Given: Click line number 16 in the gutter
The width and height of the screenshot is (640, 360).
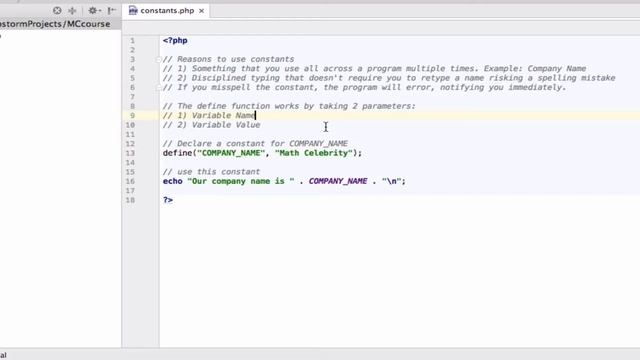Looking at the screenshot, I should [x=130, y=181].
